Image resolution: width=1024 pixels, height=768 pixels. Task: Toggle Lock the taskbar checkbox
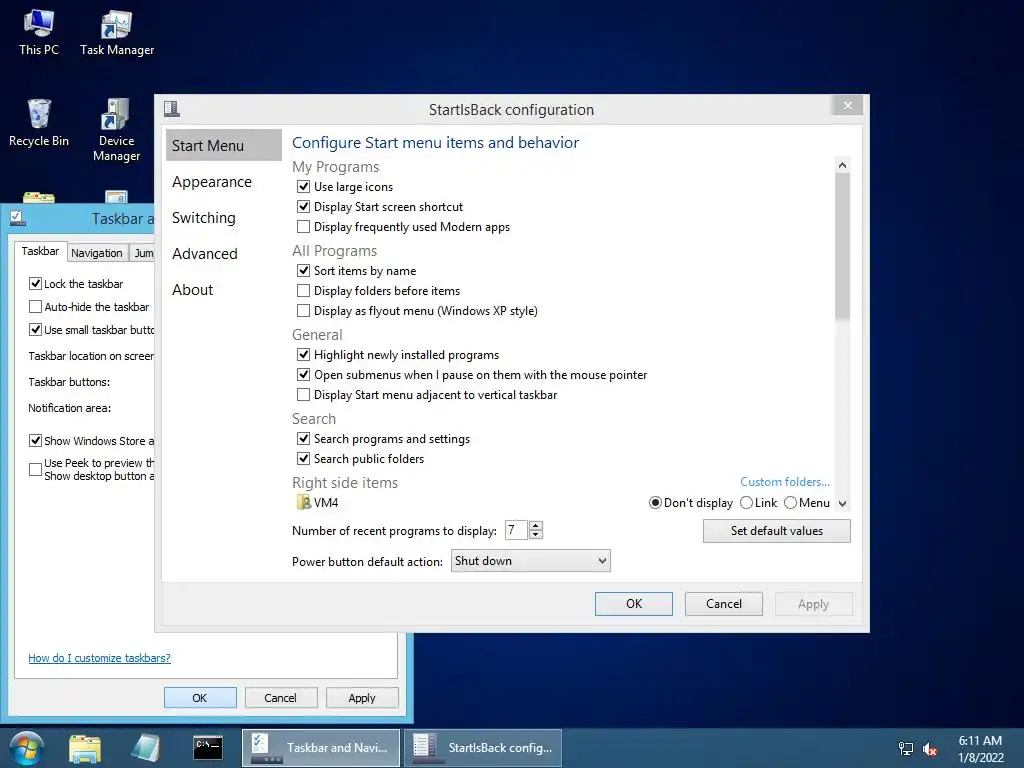pyautogui.click(x=35, y=283)
